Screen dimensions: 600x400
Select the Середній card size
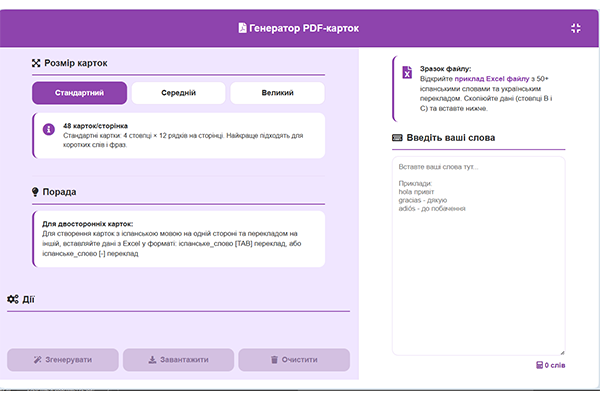178,93
